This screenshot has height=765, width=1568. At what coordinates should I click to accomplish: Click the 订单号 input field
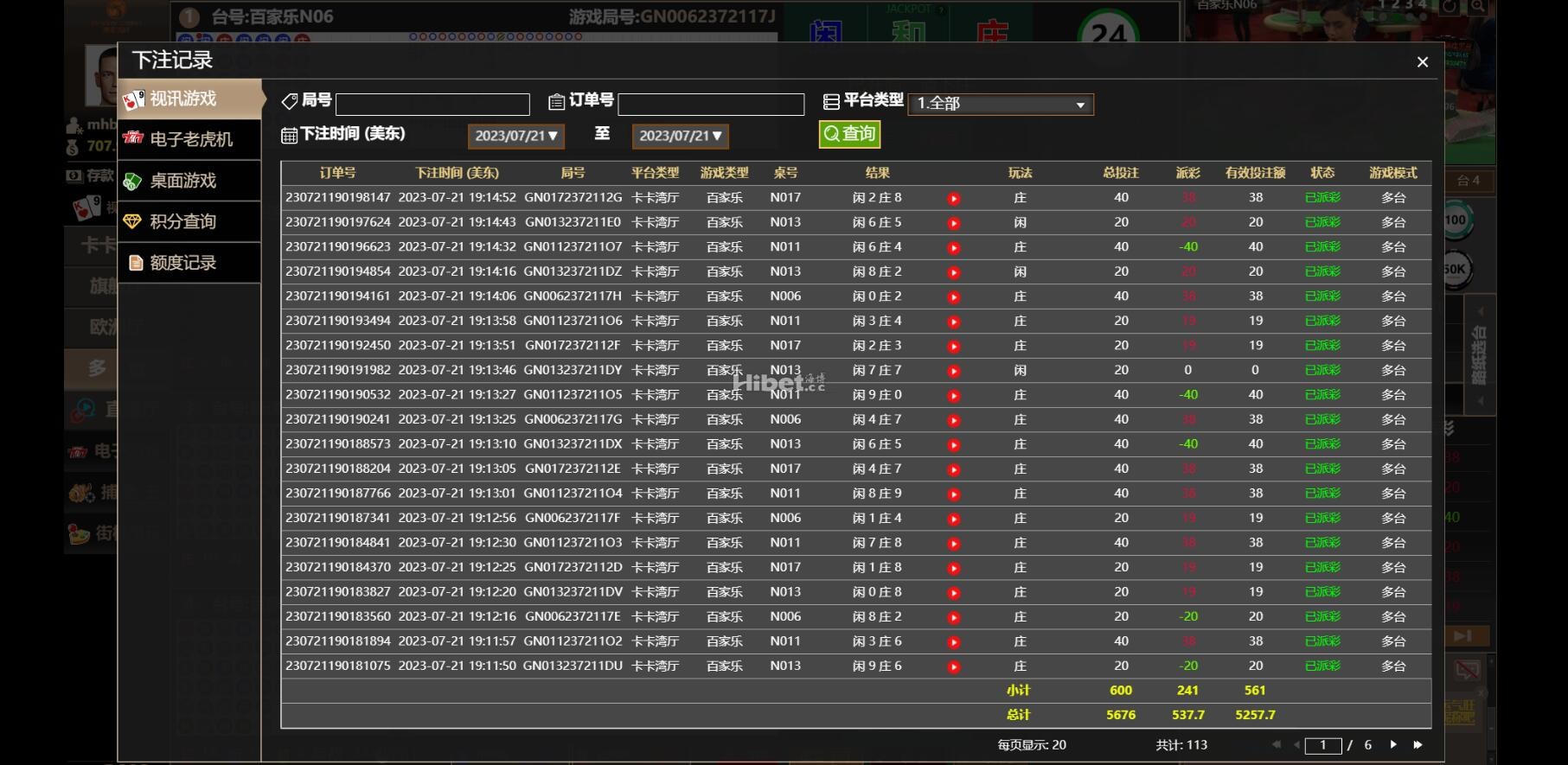(711, 105)
